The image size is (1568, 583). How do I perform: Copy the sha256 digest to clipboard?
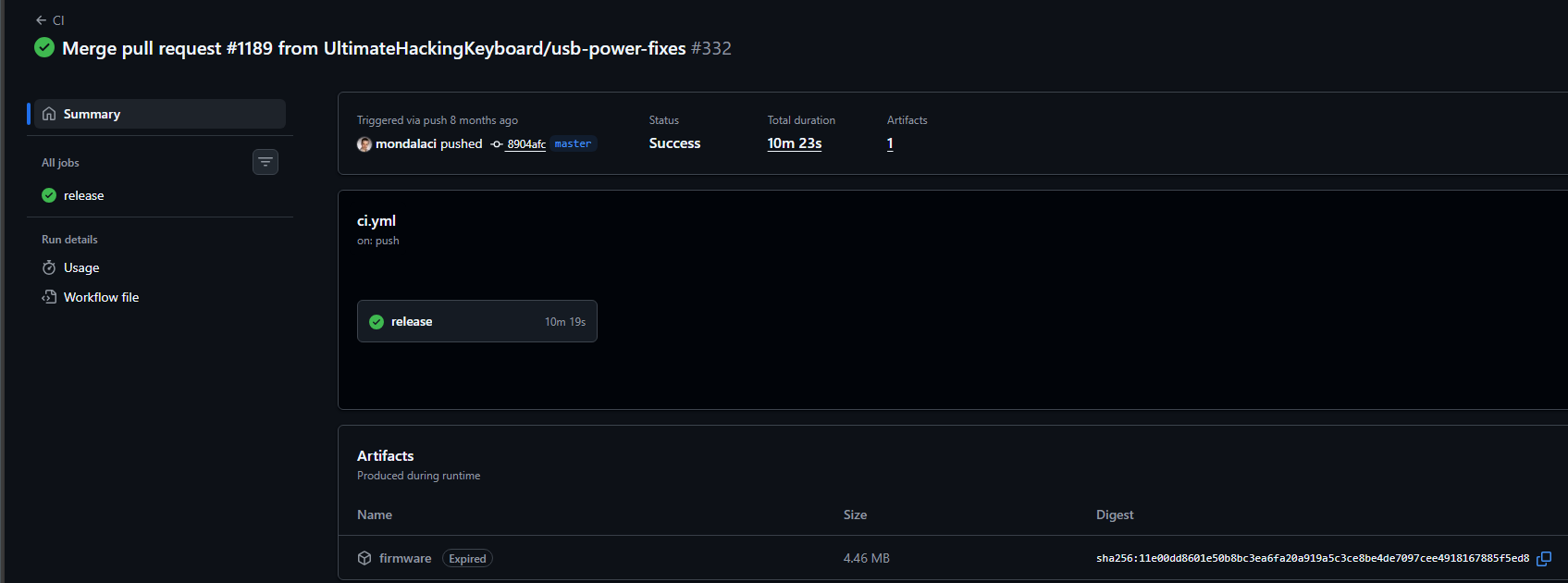coord(1544,559)
